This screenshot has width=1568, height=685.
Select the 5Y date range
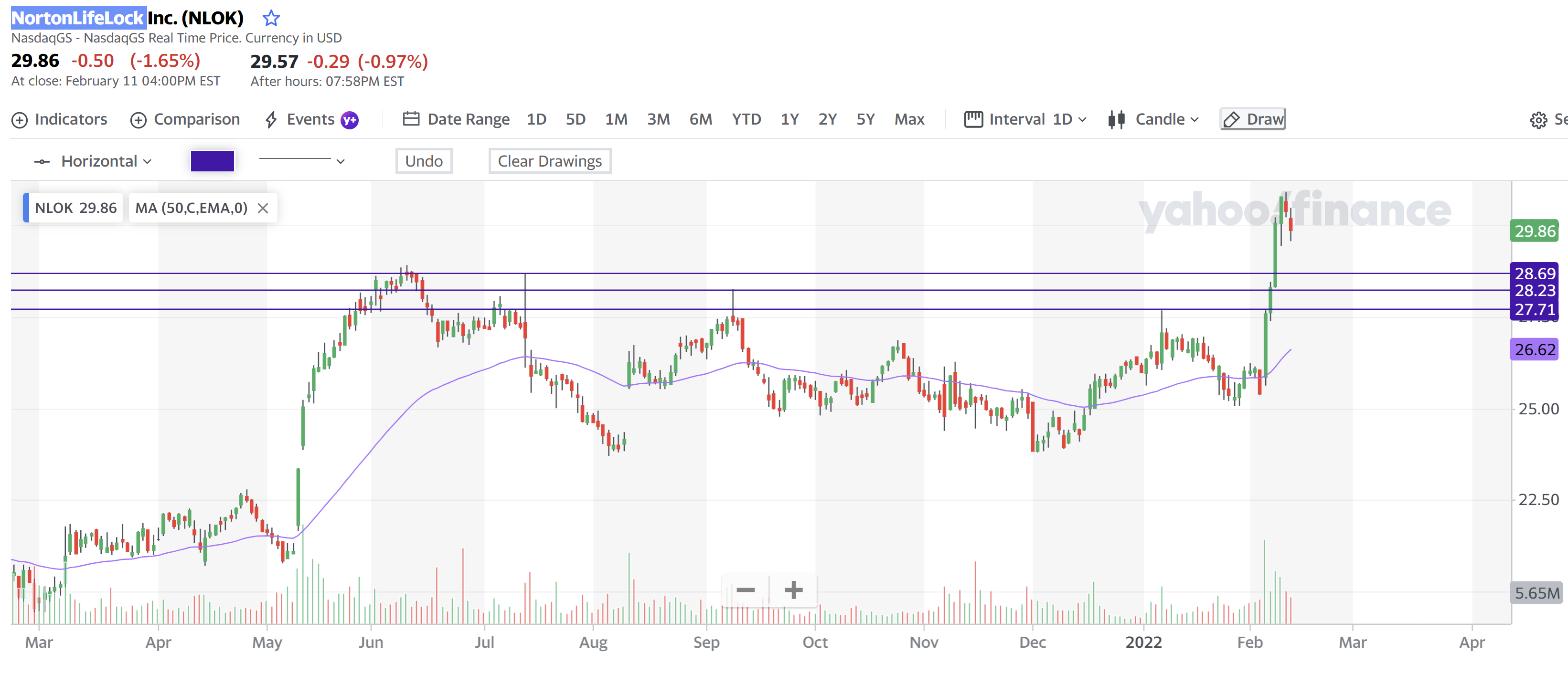click(x=865, y=119)
